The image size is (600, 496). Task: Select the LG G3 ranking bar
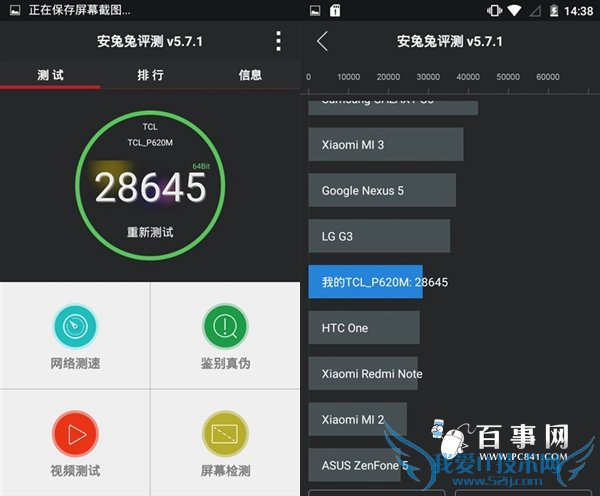tap(379, 236)
